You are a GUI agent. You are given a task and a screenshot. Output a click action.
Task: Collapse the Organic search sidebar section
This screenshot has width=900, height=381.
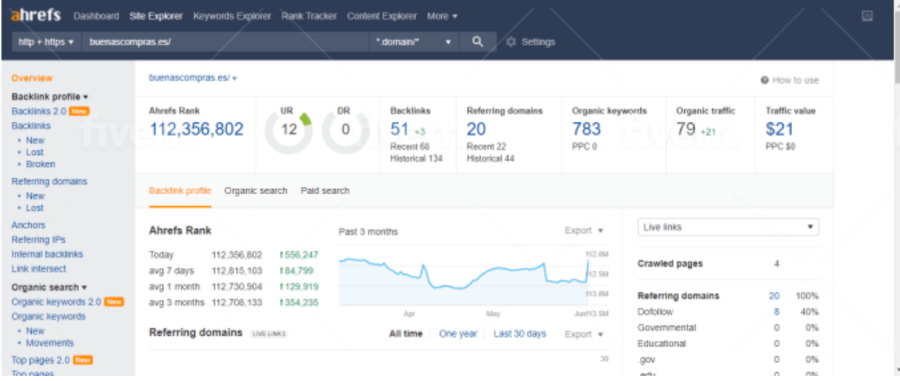(49, 287)
